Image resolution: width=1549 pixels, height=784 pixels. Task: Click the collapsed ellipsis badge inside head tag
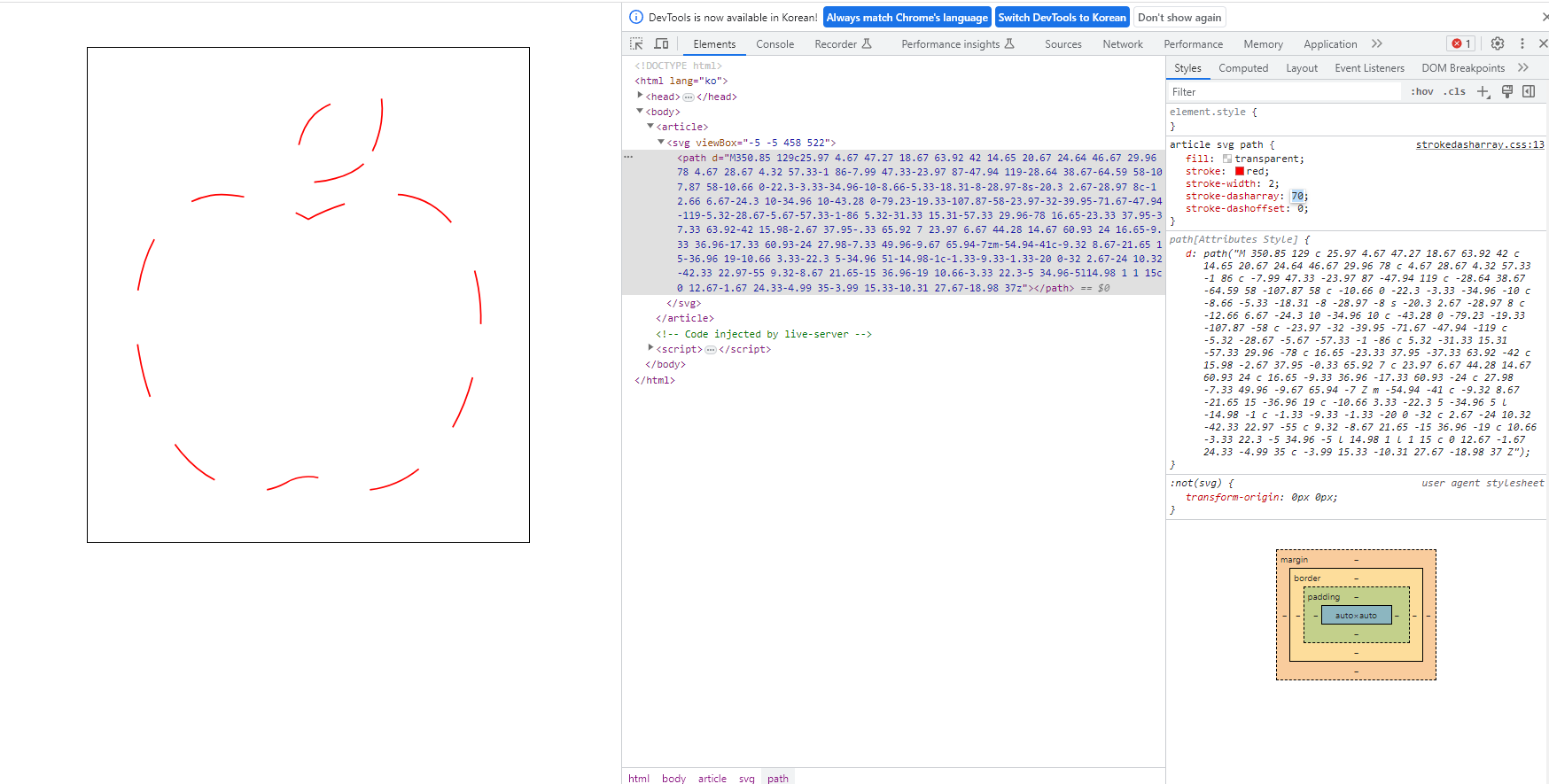pyautogui.click(x=689, y=97)
